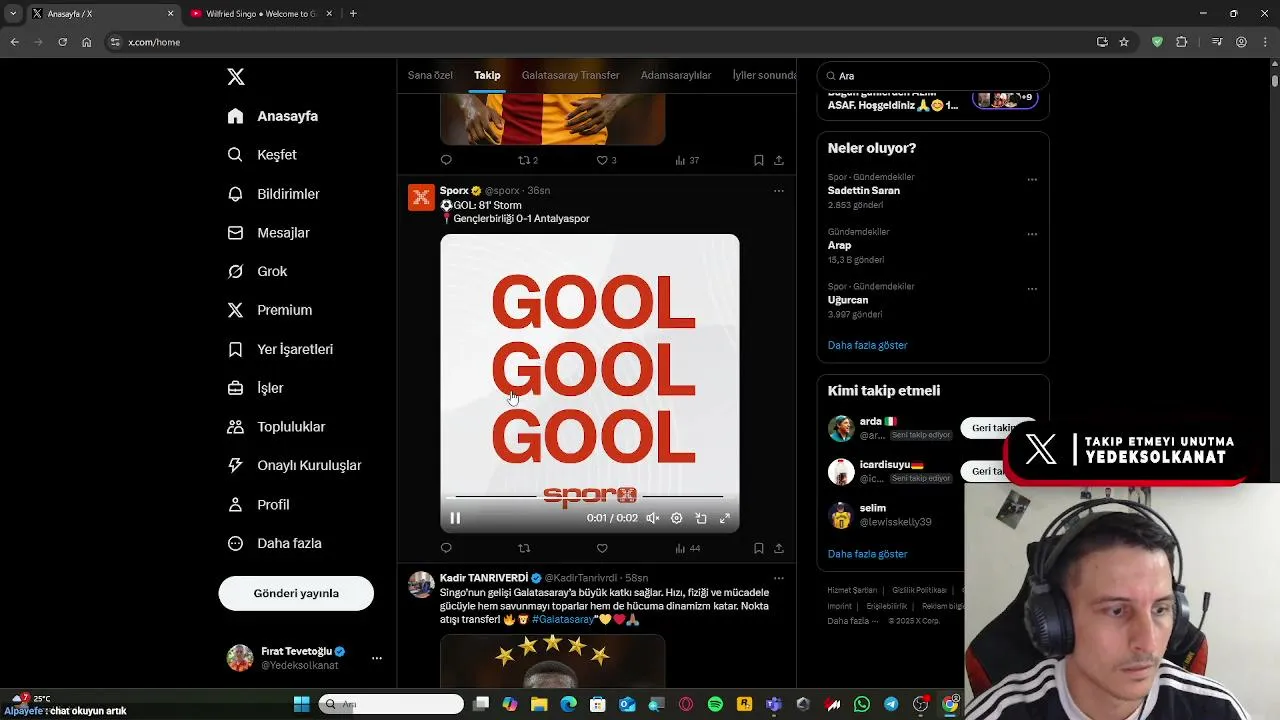
Task: Click the Ara search field on X
Action: [933, 76]
